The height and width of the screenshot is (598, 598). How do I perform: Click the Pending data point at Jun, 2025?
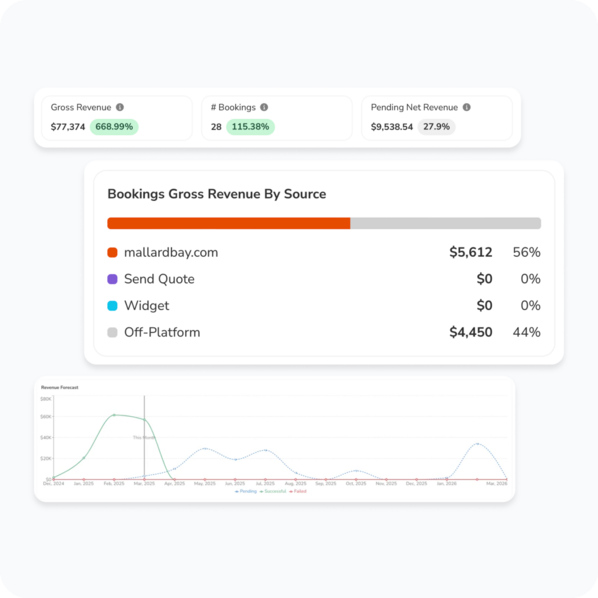(x=235, y=460)
